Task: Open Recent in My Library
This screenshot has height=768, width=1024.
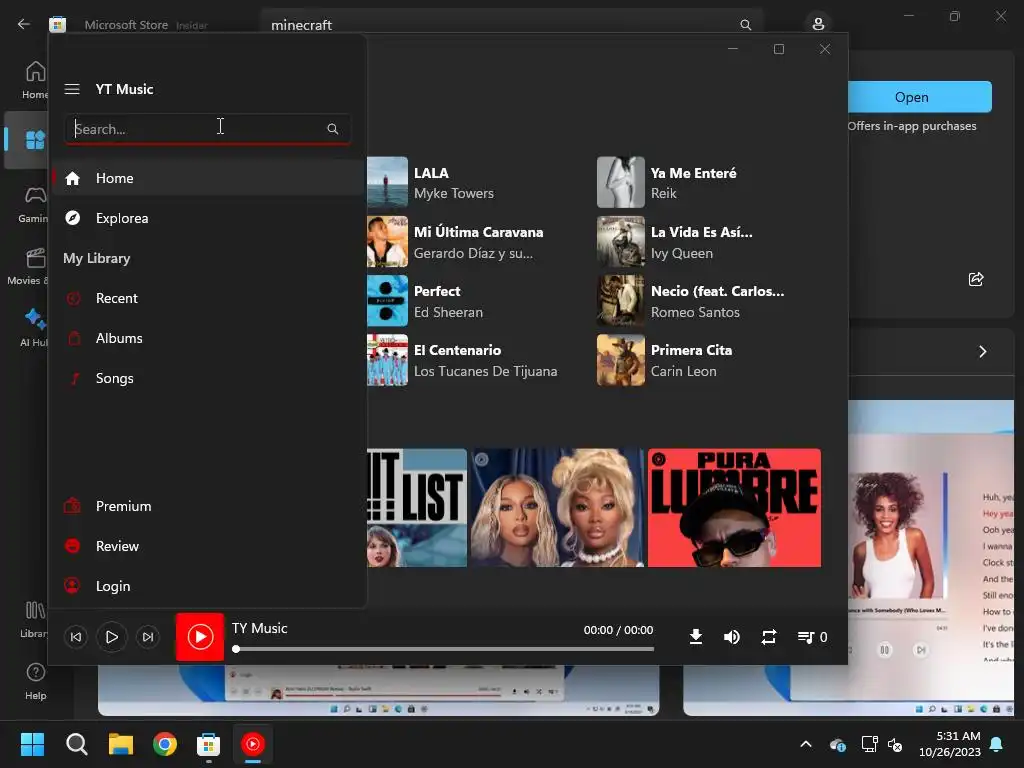Action: (x=208, y=298)
